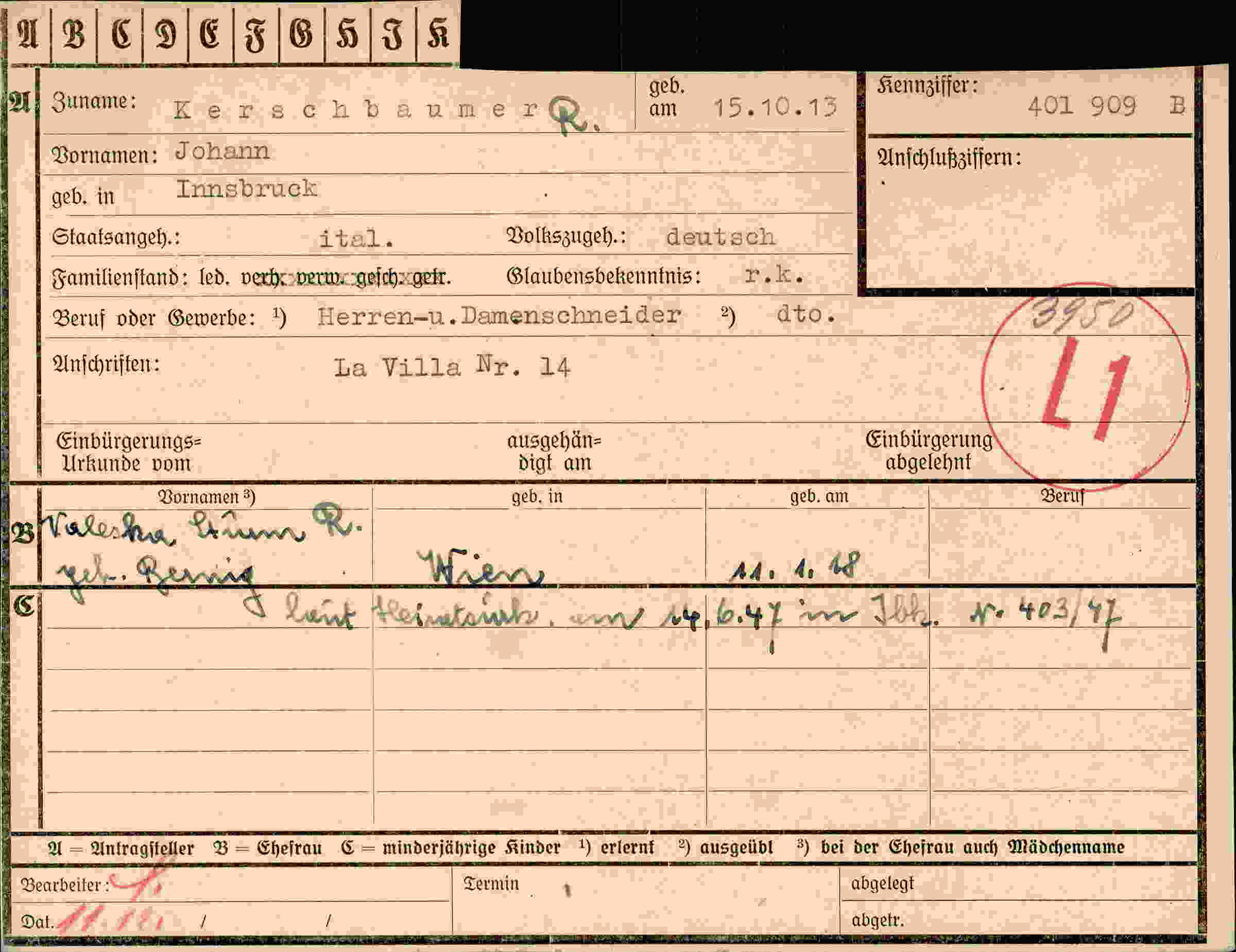Image resolution: width=1236 pixels, height=952 pixels.
Task: Click the Zuname field Kerschbaumer
Action: pyautogui.click(x=356, y=109)
